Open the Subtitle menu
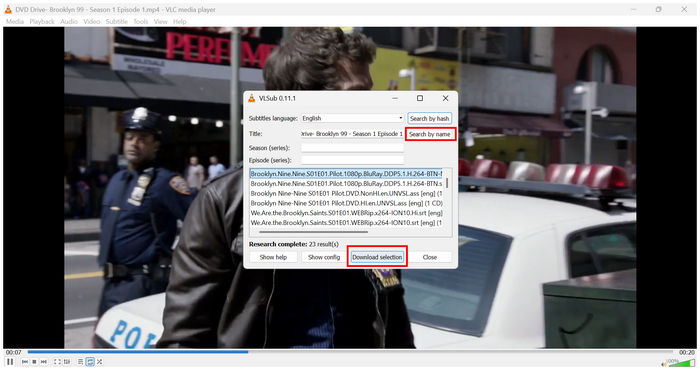Image resolution: width=700 pixels, height=370 pixels. coord(117,21)
